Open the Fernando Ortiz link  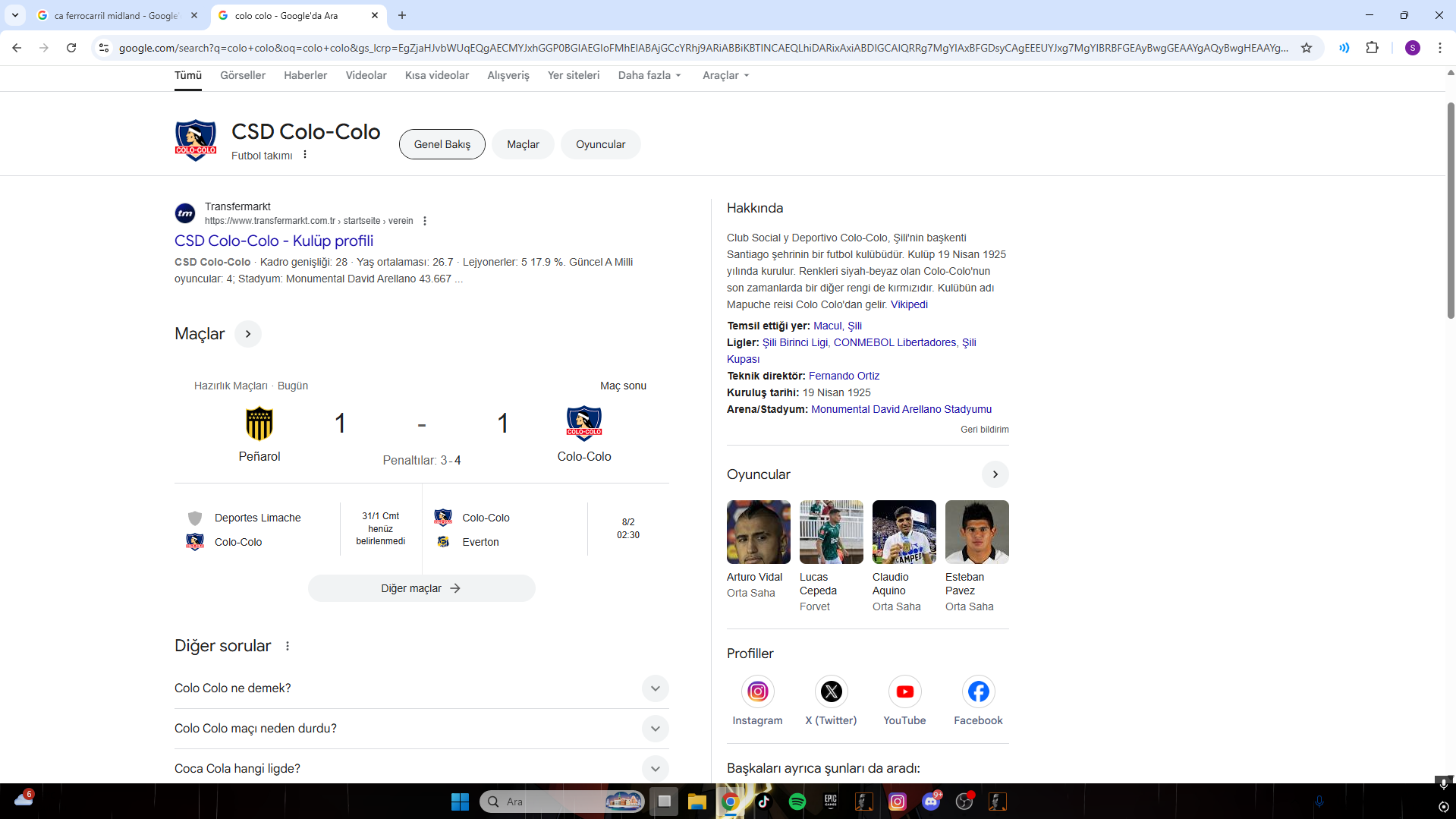tap(844, 376)
